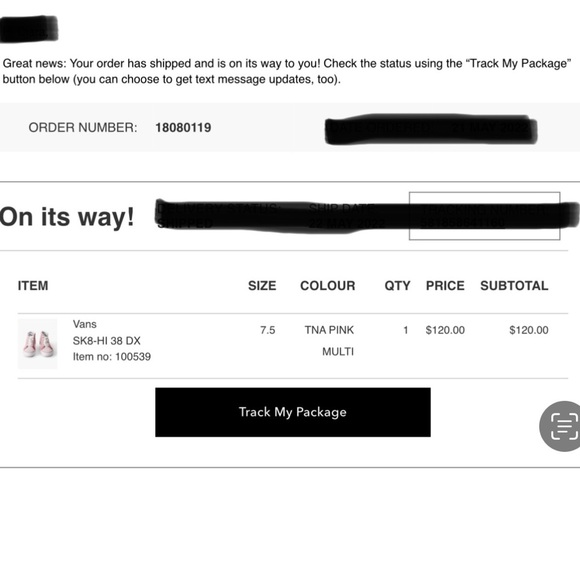
Task: Click the On its way! heading
Action: 67,217
